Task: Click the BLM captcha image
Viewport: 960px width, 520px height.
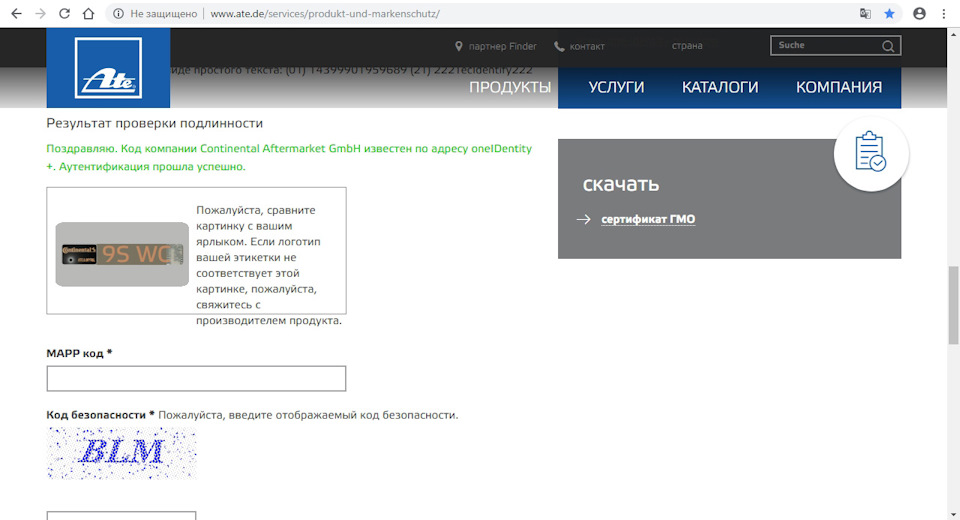Action: point(121,453)
